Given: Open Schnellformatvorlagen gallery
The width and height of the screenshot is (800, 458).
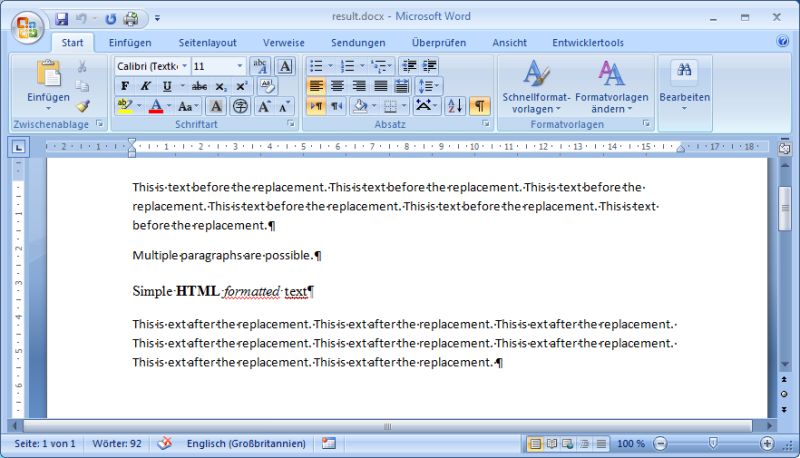Looking at the screenshot, I should [536, 87].
